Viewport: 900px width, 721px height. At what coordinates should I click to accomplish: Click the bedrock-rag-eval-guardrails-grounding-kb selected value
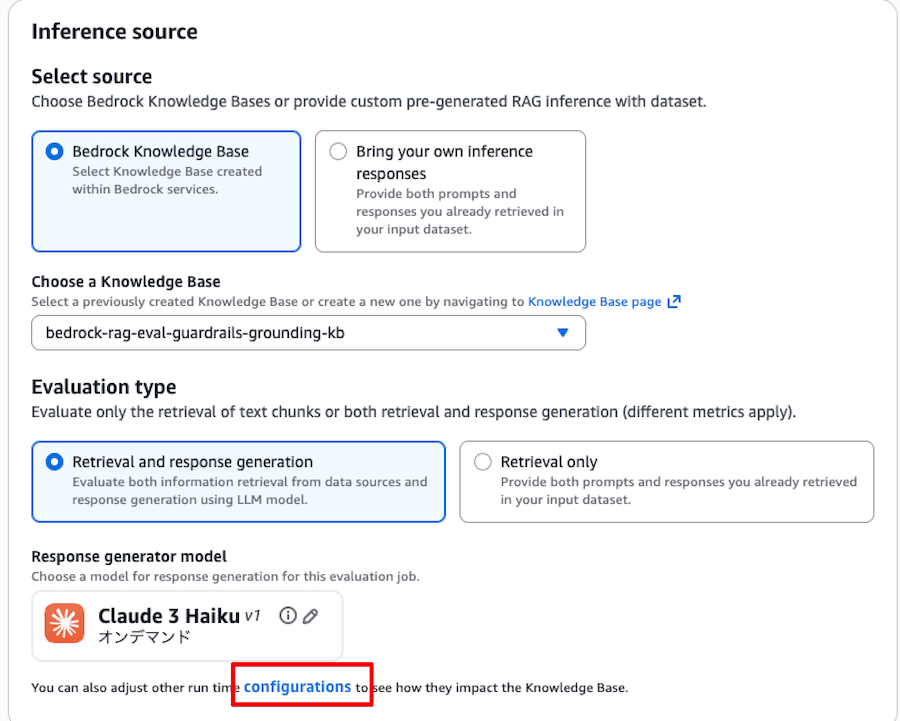[x=195, y=333]
